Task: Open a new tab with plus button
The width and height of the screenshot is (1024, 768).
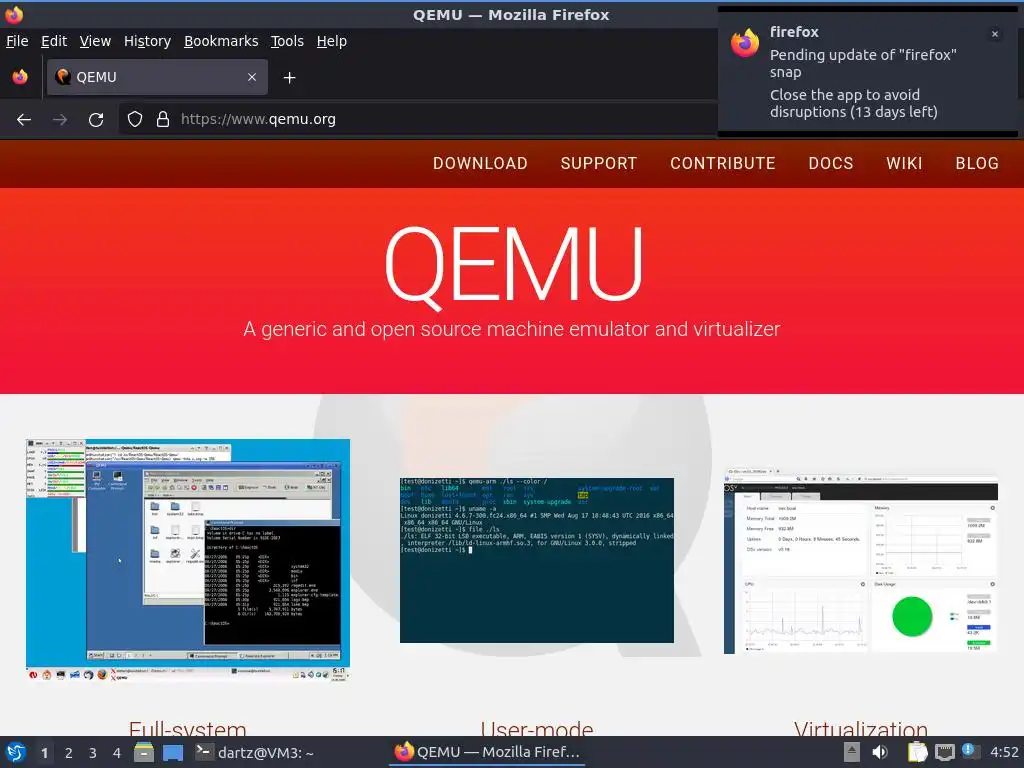Action: [x=289, y=78]
